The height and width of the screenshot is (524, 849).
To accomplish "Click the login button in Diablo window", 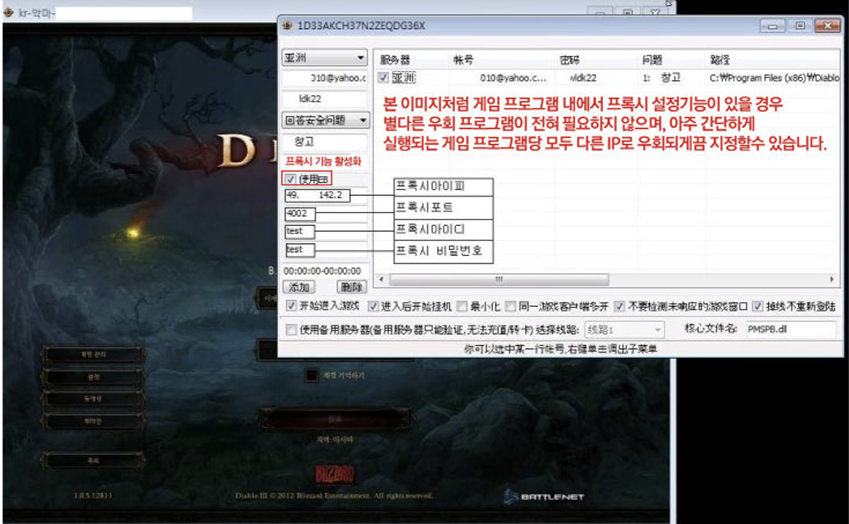I will [x=335, y=419].
